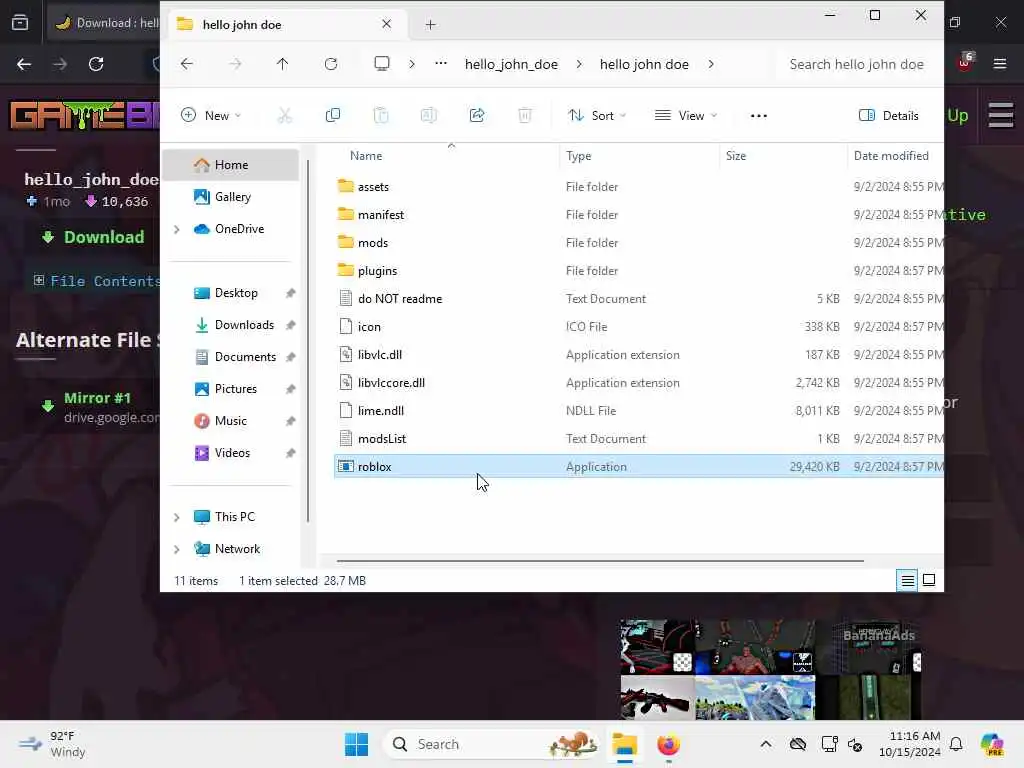
Task: Refresh the File Explorer folder view
Action: click(x=331, y=64)
